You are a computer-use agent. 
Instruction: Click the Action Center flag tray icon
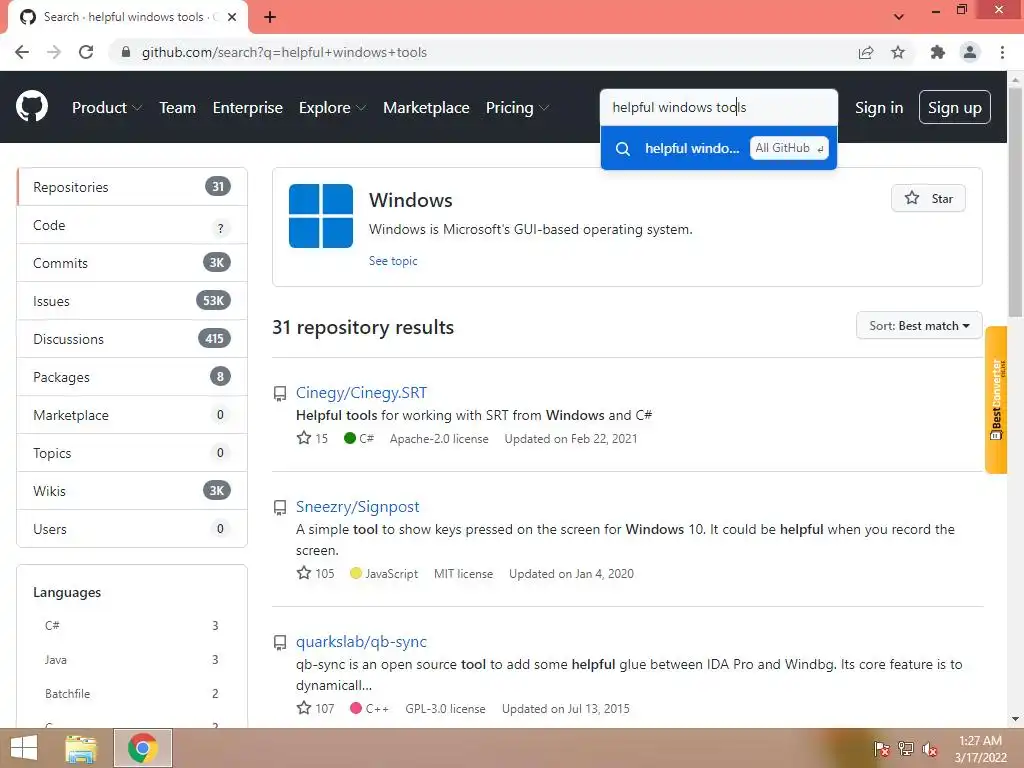click(x=882, y=749)
